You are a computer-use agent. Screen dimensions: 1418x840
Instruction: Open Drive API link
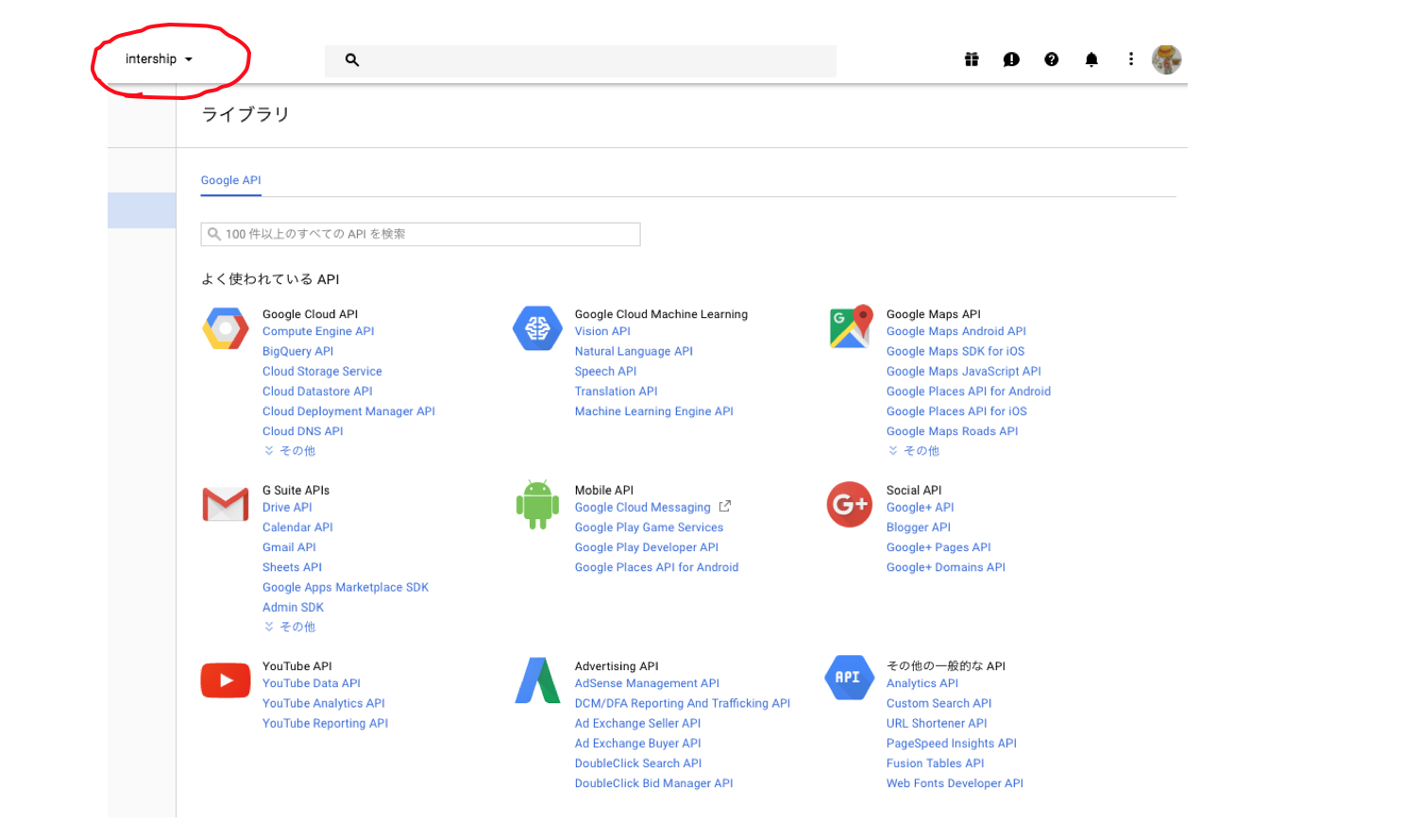(287, 508)
